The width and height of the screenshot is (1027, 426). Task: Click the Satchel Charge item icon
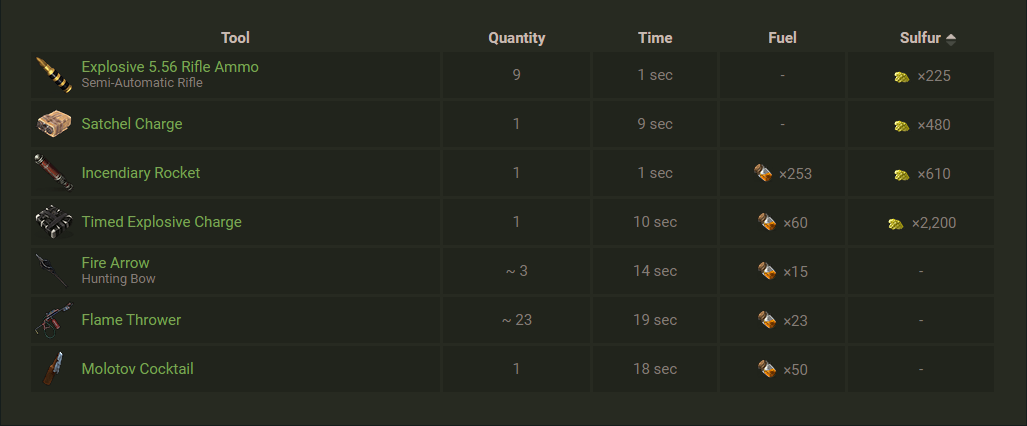(53, 124)
